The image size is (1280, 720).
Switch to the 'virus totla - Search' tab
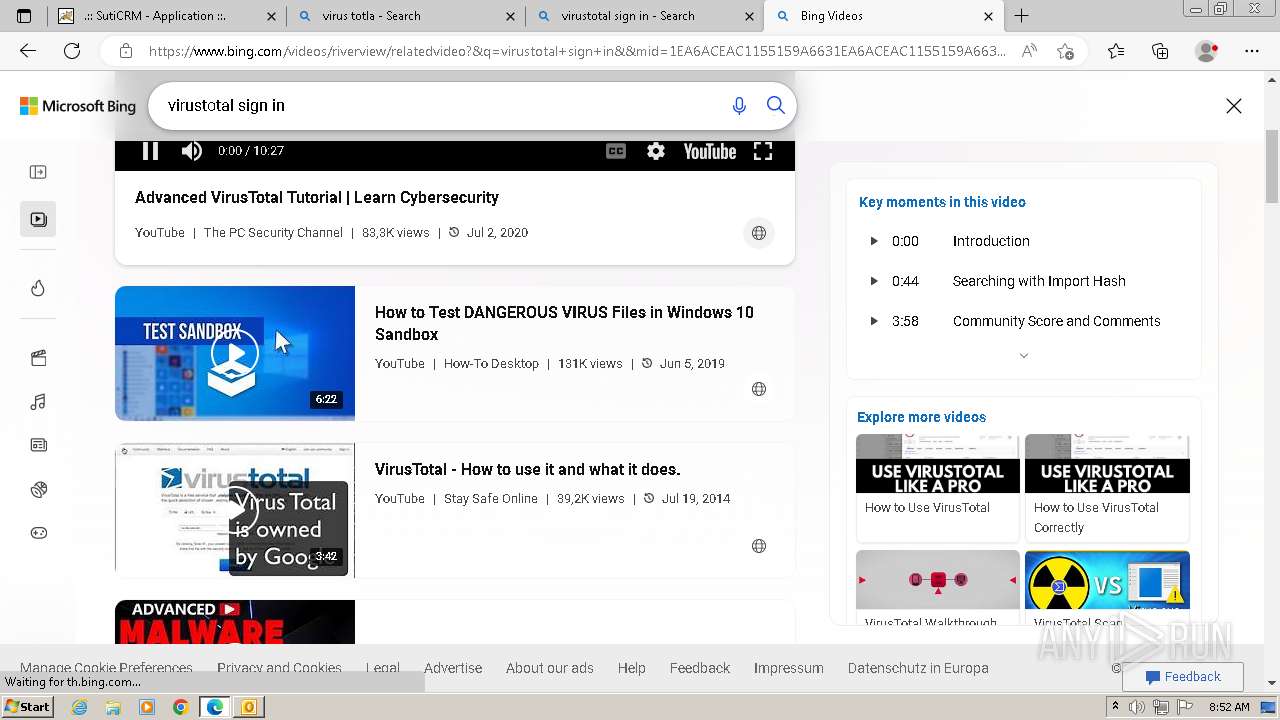[405, 16]
